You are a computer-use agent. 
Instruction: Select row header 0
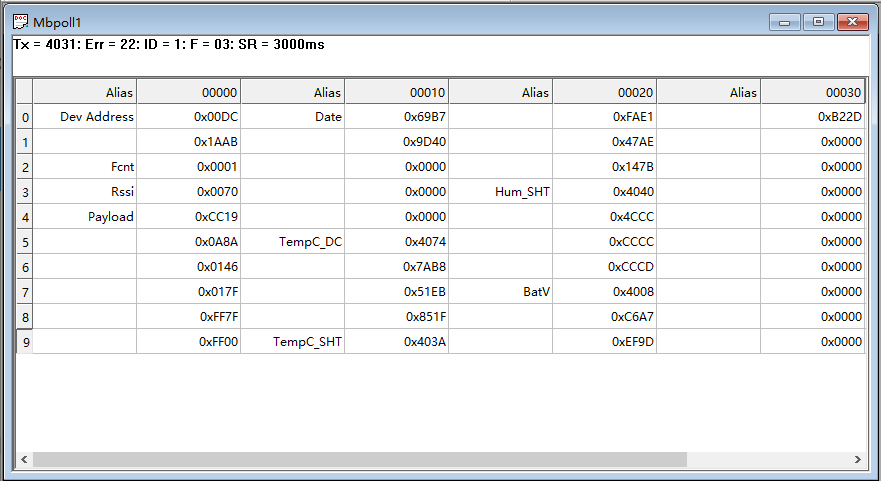(25, 117)
